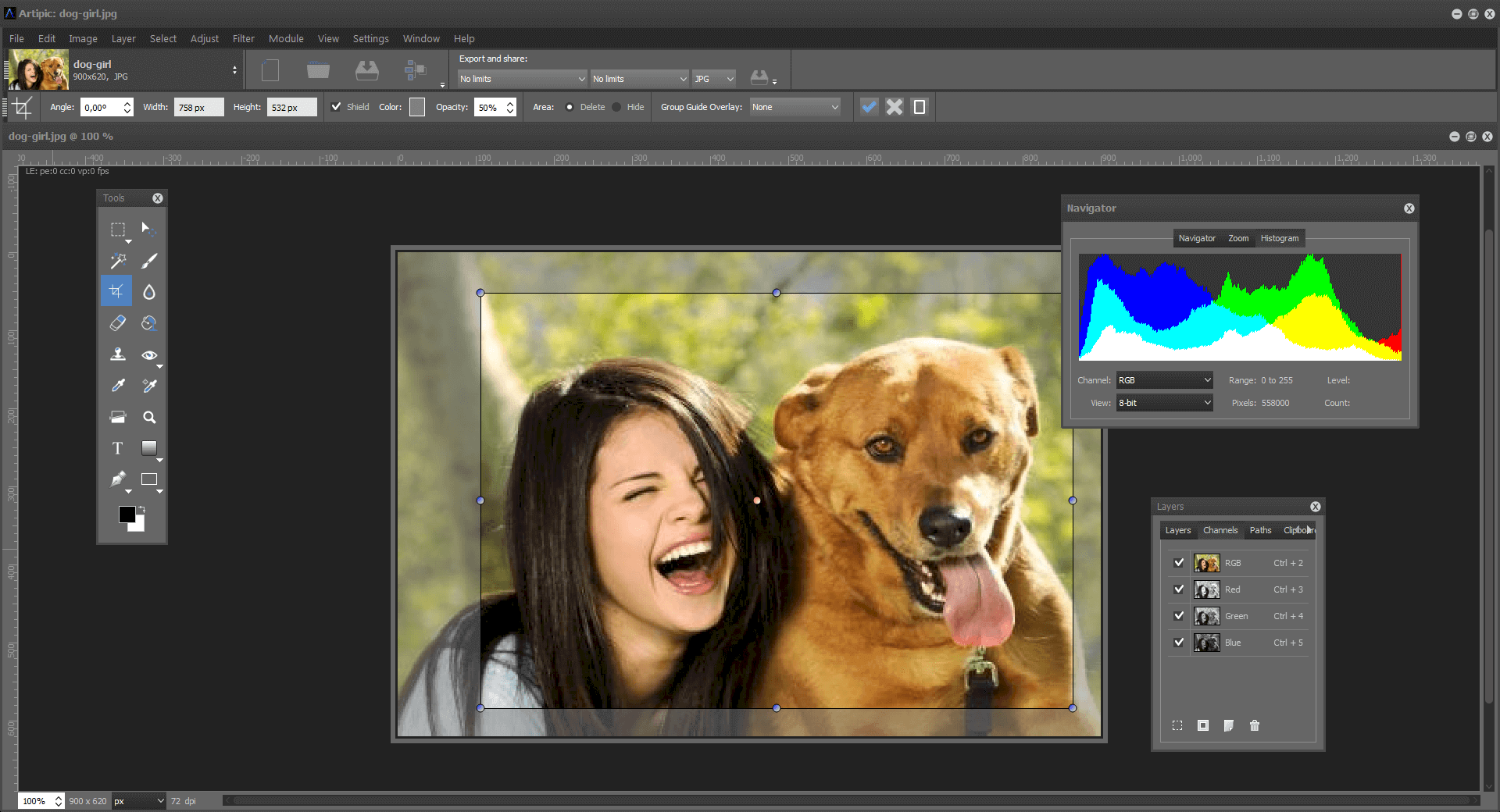The width and height of the screenshot is (1500, 812).
Task: Select the Brush tool
Action: tap(149, 260)
